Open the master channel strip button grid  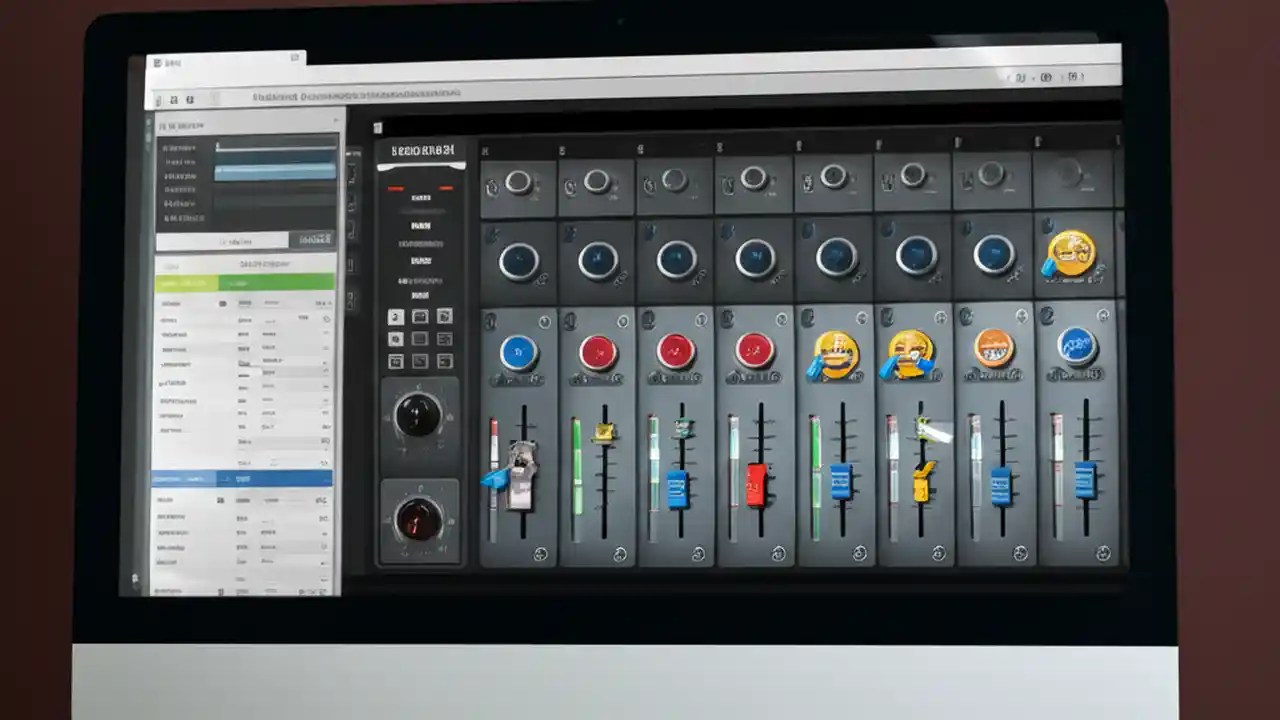[420, 336]
